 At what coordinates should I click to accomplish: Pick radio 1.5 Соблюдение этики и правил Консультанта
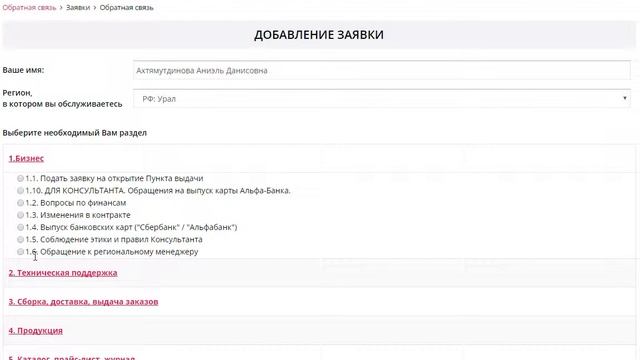point(20,240)
